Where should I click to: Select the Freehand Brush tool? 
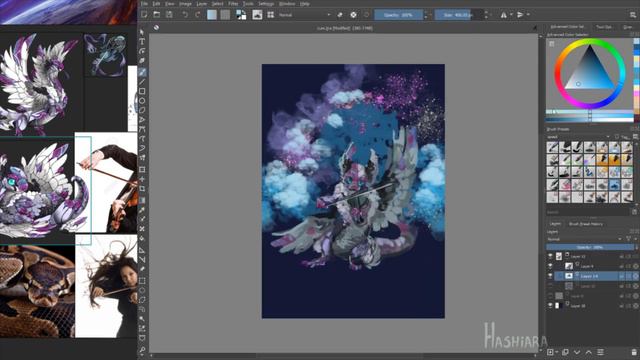(x=142, y=72)
